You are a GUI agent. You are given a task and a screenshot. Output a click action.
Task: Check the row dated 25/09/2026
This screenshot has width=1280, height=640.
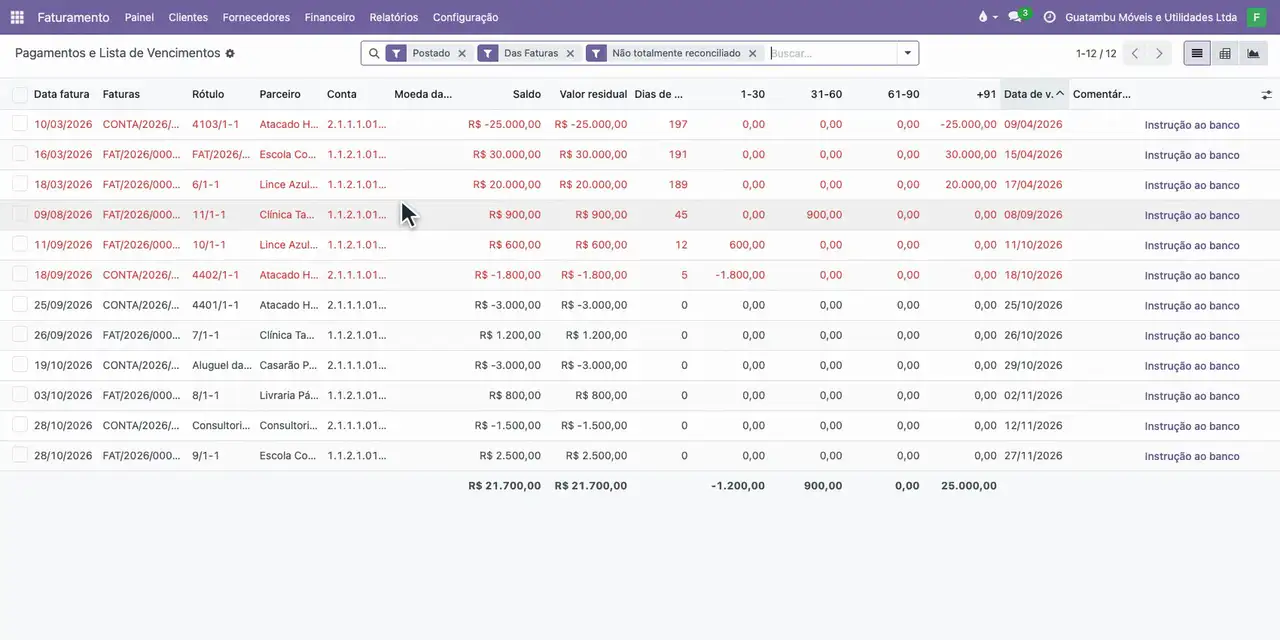pos(20,305)
